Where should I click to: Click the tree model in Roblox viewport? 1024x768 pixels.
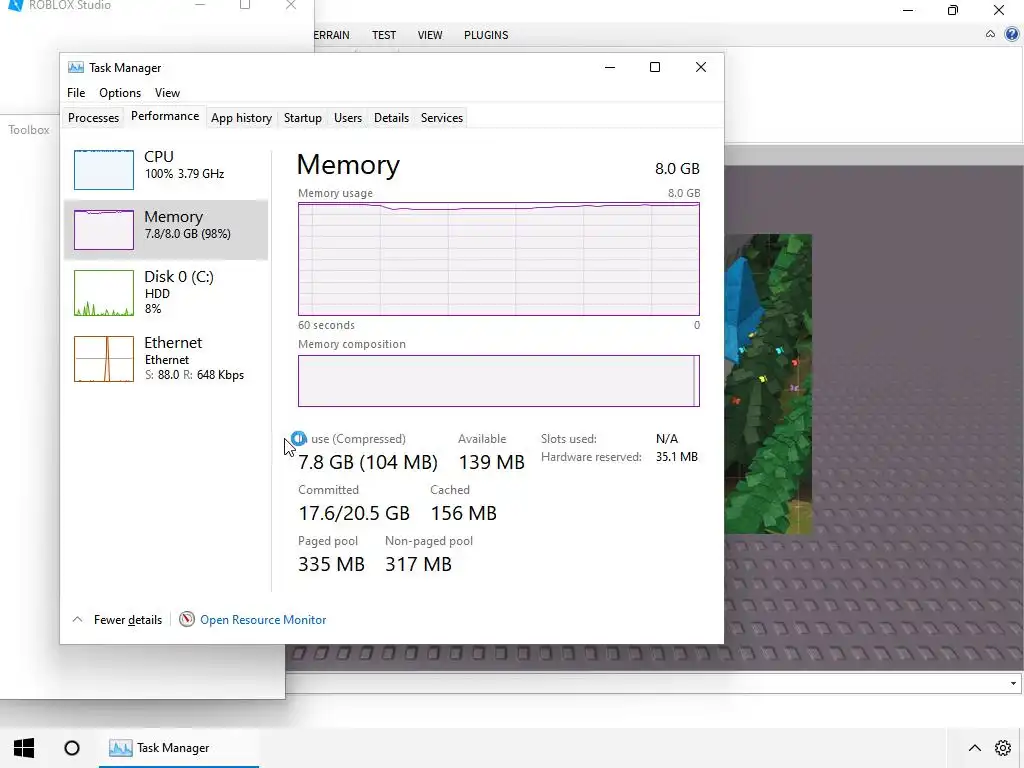768,384
